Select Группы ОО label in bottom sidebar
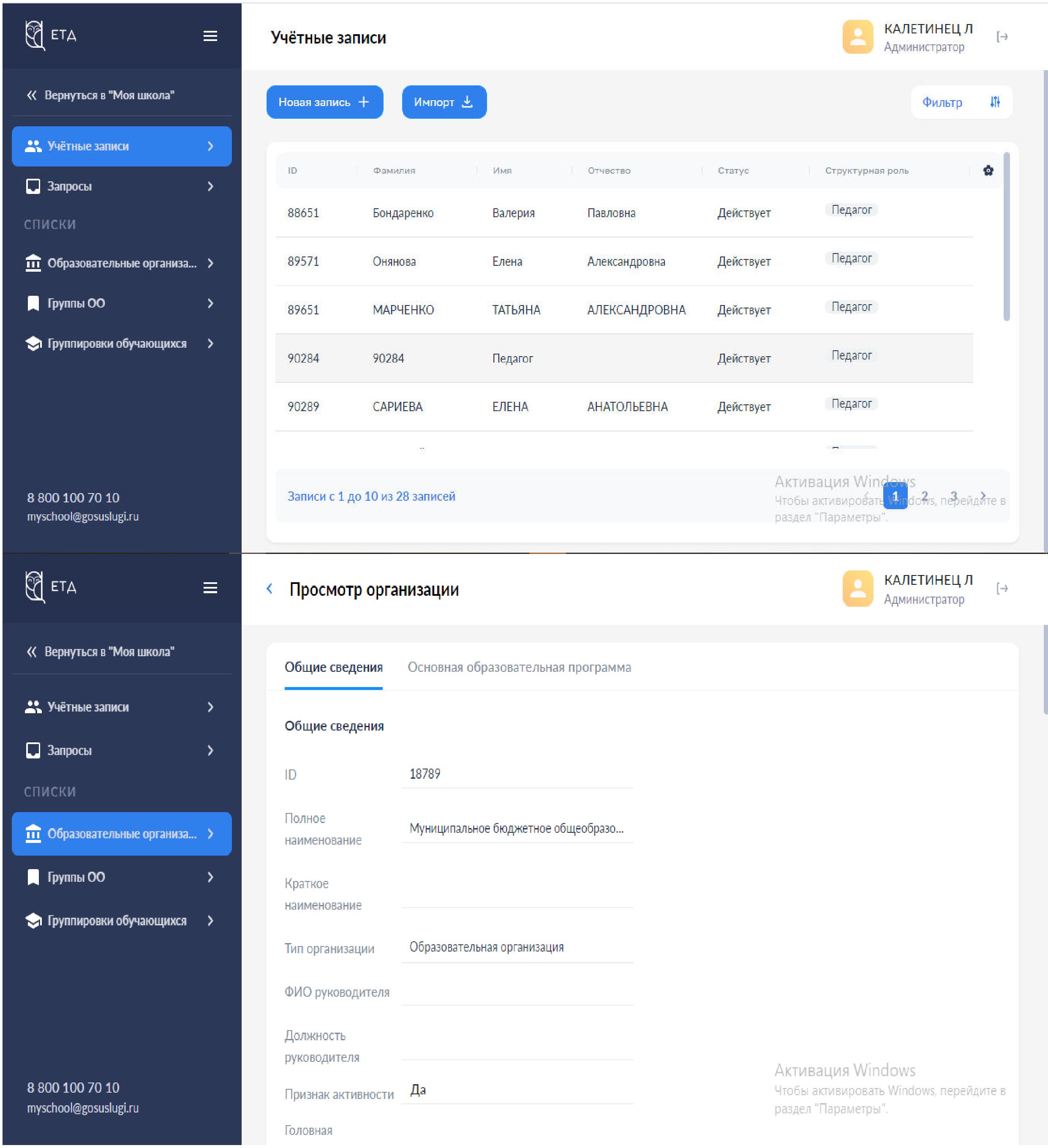 click(76, 877)
